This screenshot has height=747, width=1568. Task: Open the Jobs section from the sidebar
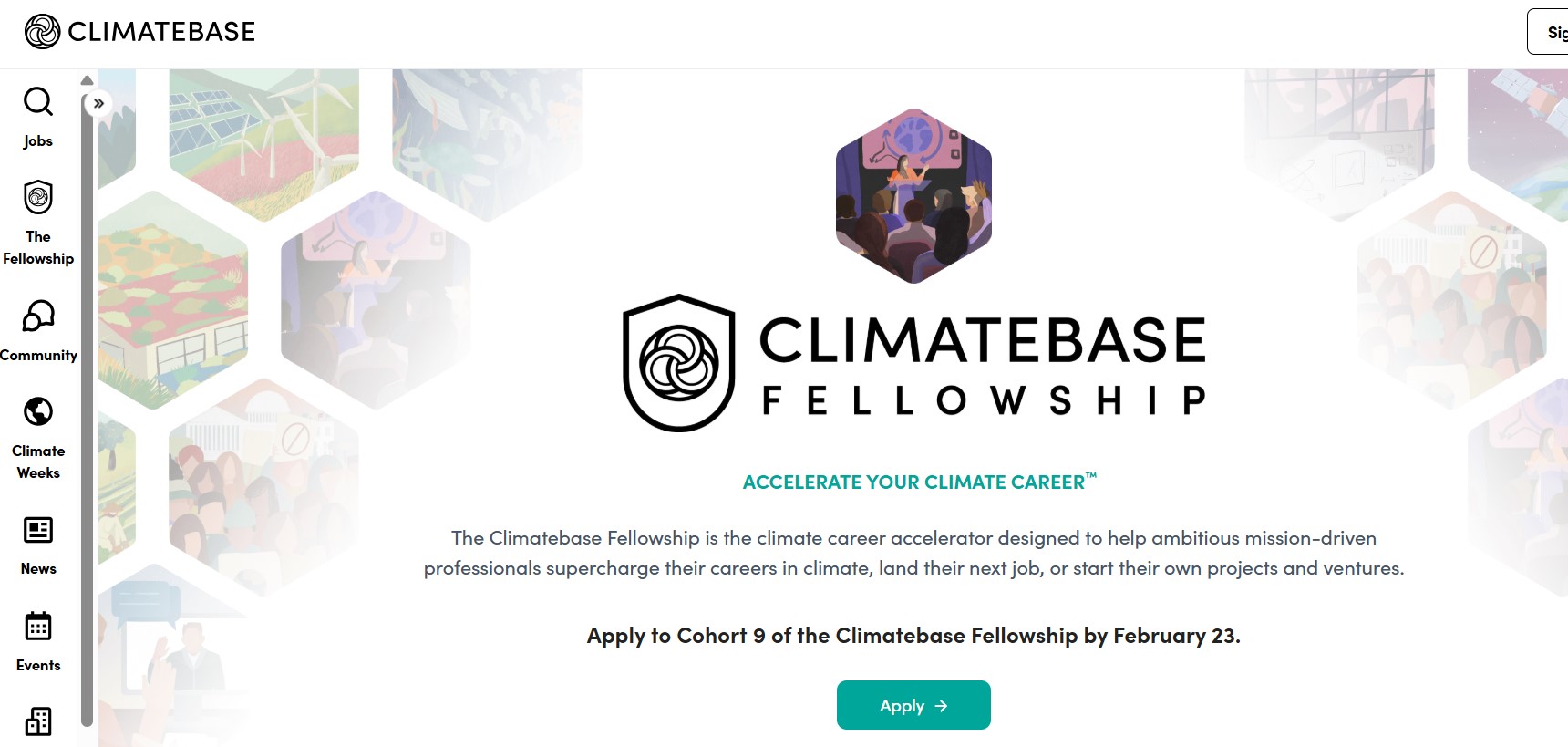(37, 120)
